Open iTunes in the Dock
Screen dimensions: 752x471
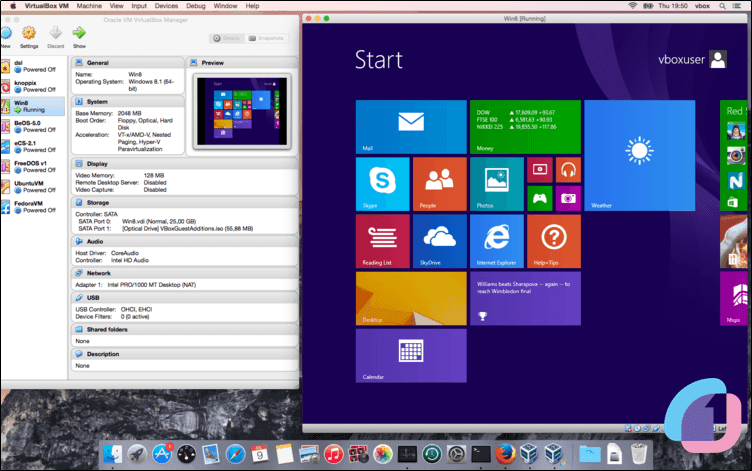[333, 454]
